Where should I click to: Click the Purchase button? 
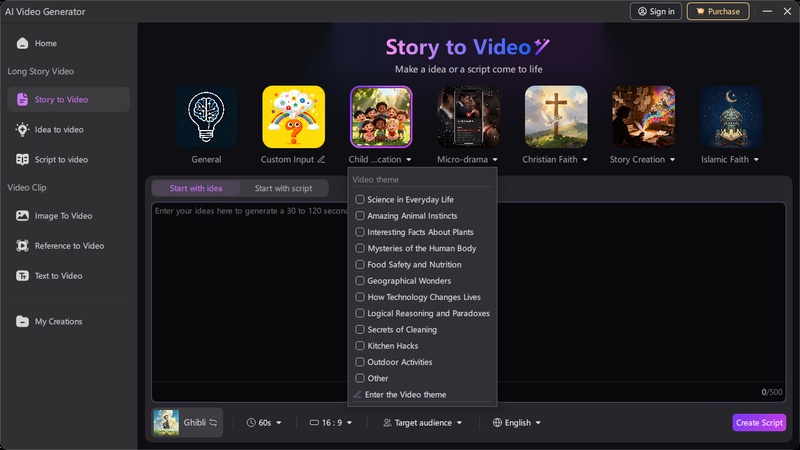[x=718, y=11]
